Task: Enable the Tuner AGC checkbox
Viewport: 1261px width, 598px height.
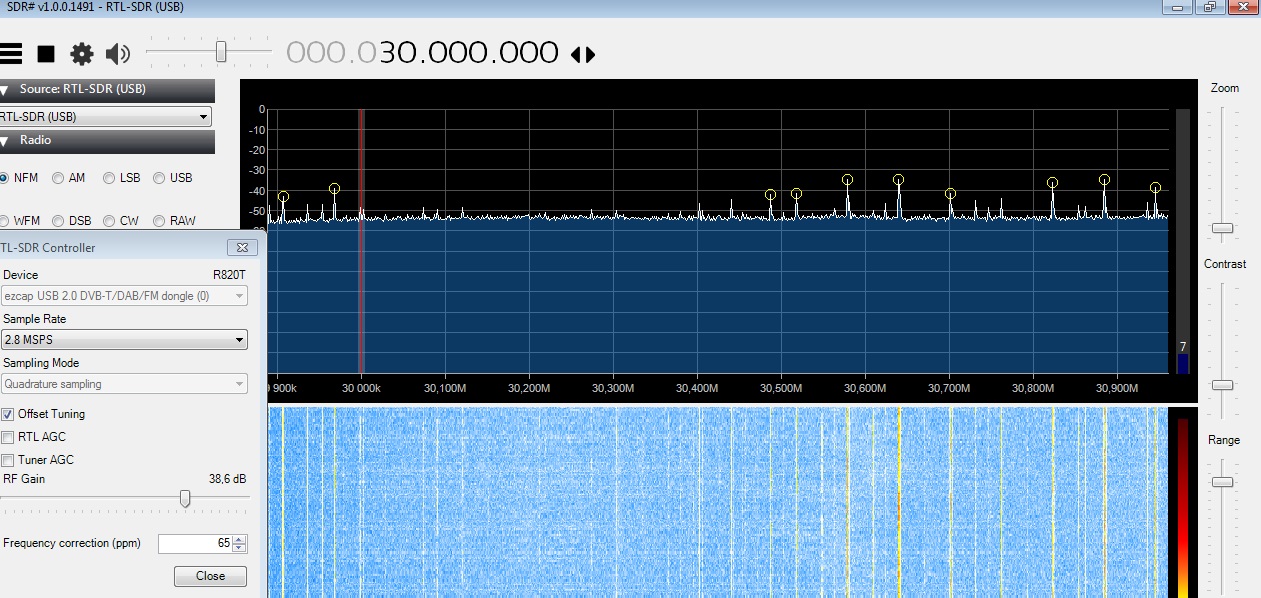Action: pos(8,460)
